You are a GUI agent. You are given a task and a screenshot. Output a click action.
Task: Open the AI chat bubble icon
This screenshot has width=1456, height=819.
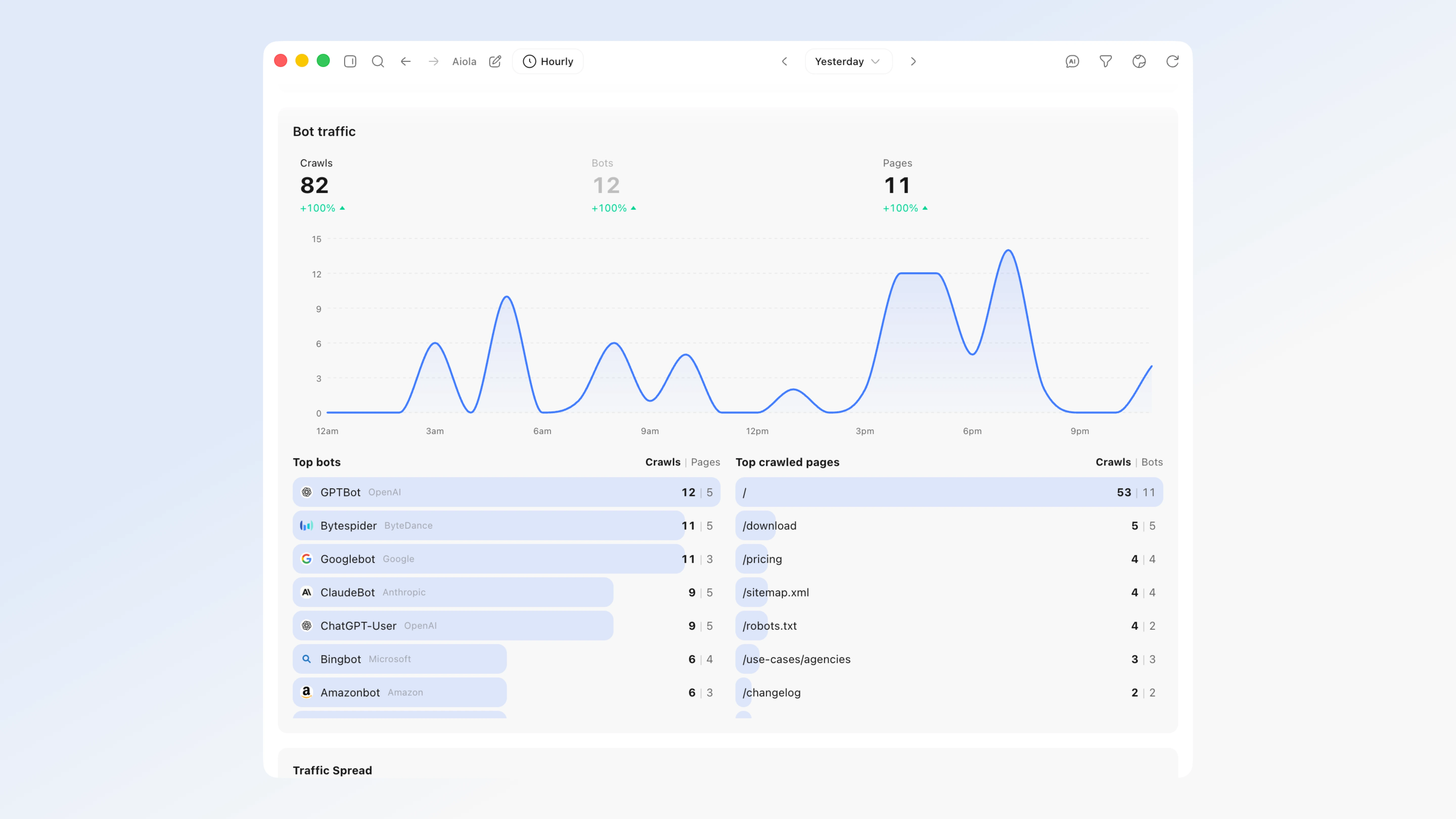pyautogui.click(x=1072, y=61)
